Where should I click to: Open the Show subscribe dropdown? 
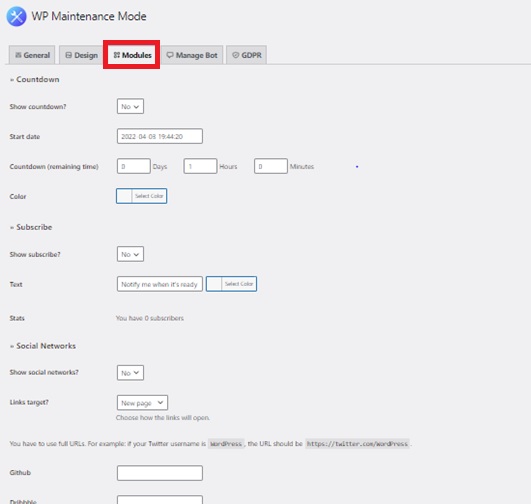tap(130, 254)
